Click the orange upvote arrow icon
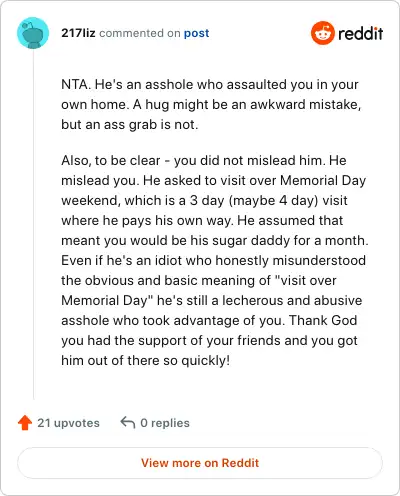The height and width of the screenshot is (496, 400). pos(25,423)
